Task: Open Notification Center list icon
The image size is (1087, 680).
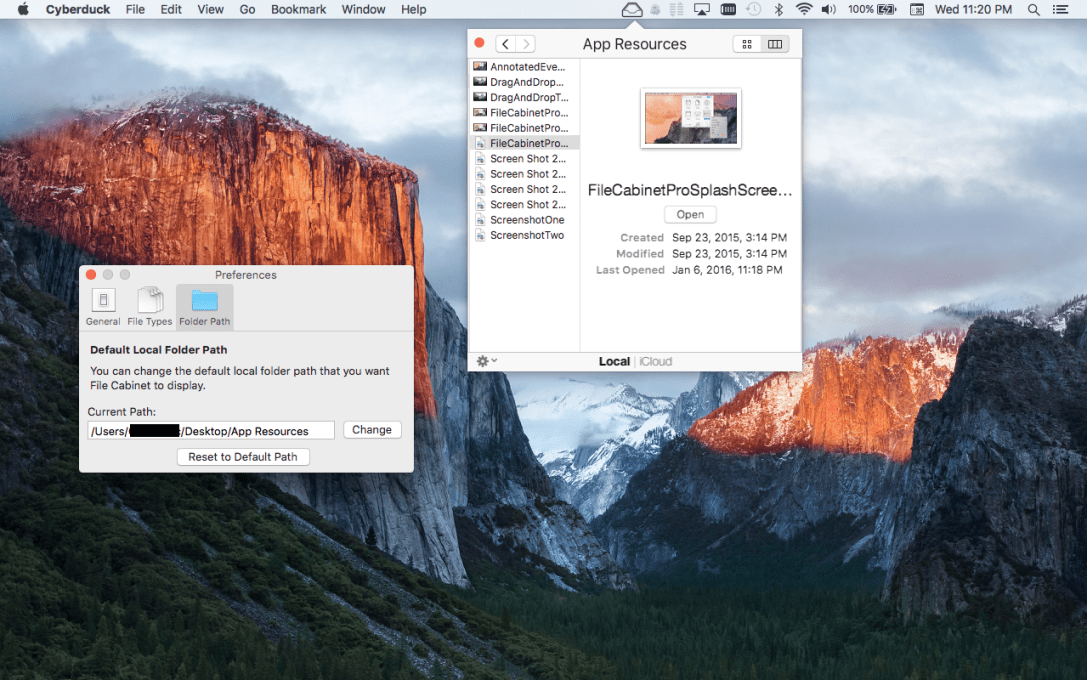Action: click(1060, 10)
